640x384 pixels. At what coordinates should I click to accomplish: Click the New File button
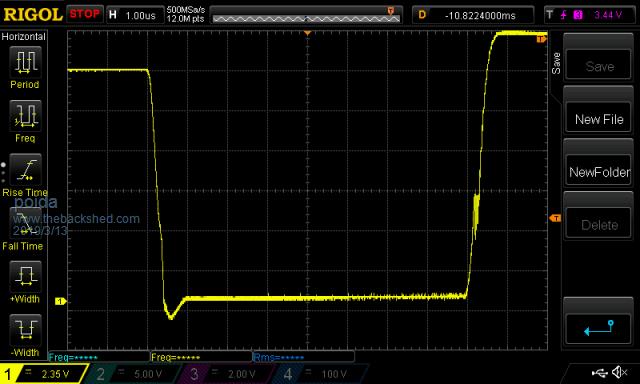tap(598, 119)
